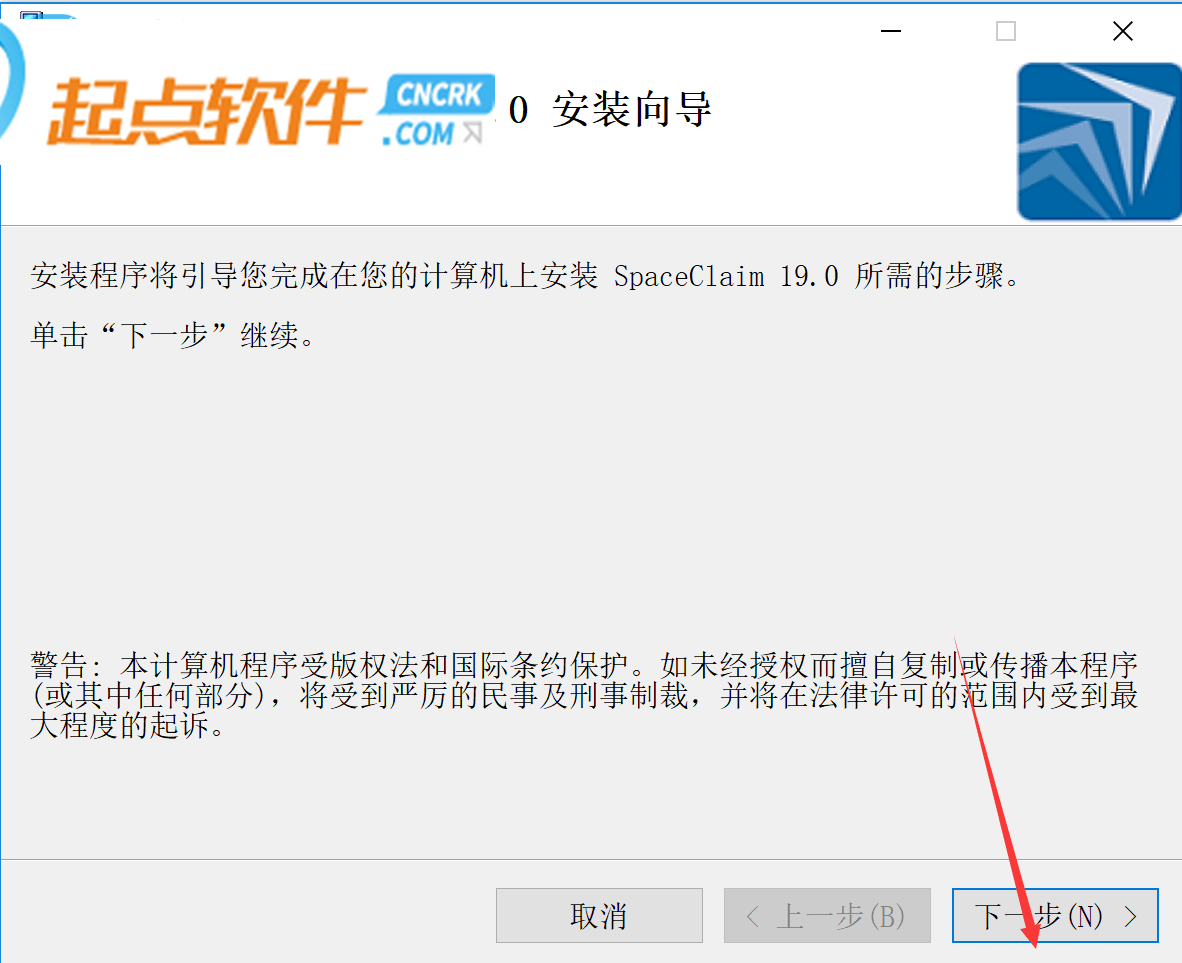Click the 取消 button to cancel installation
Image resolution: width=1182 pixels, height=963 pixels.
coord(599,915)
